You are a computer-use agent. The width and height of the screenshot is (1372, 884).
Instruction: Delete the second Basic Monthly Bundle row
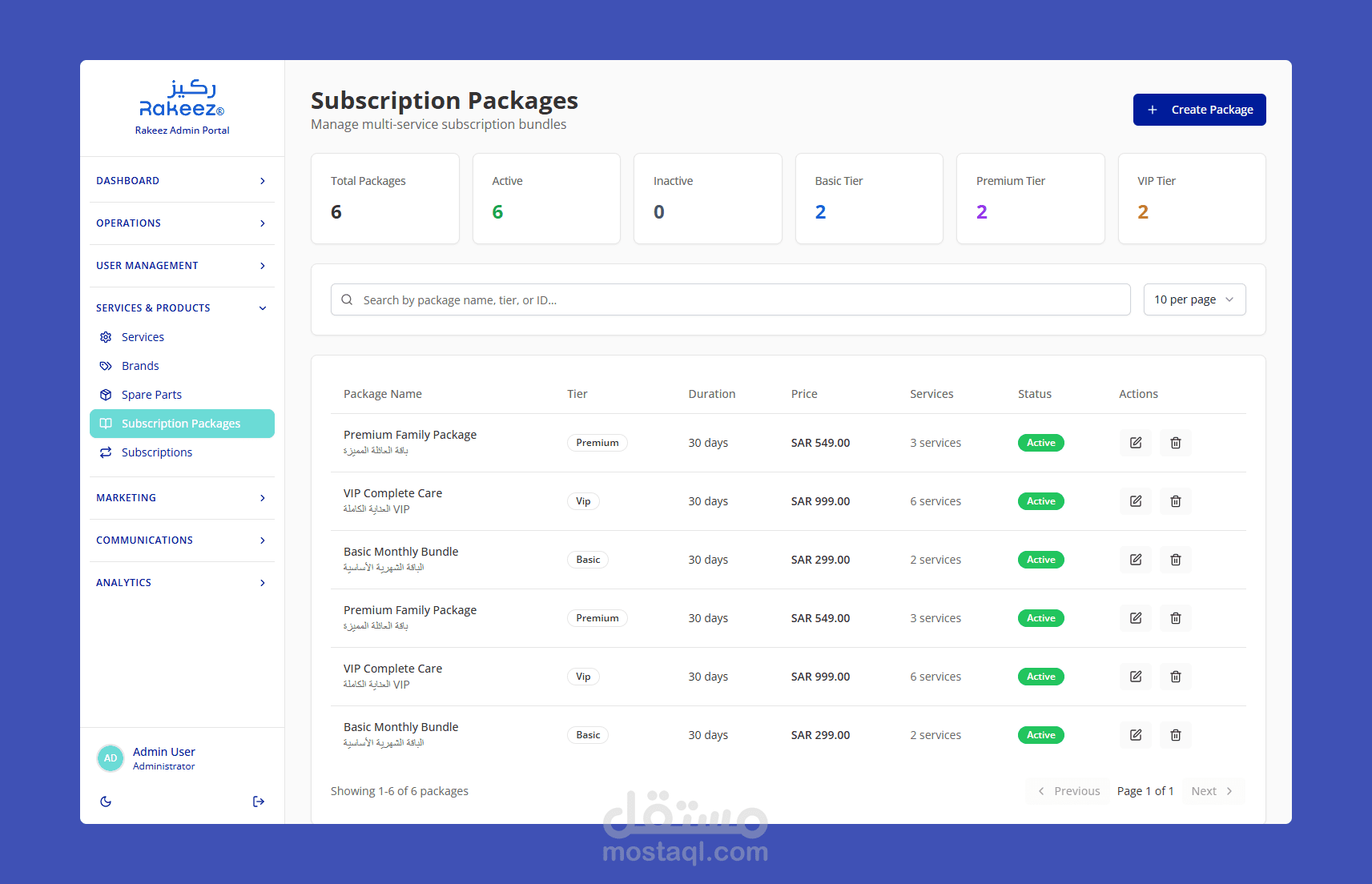1176,735
